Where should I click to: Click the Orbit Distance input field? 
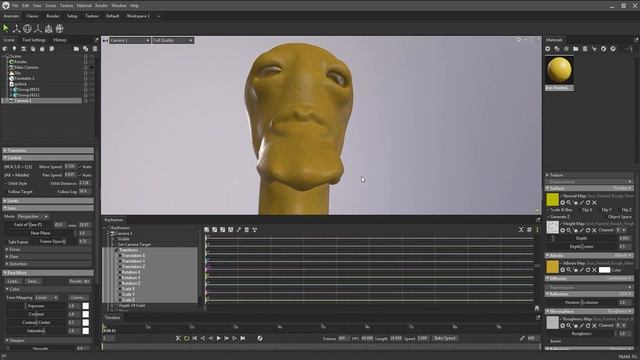click(84, 183)
